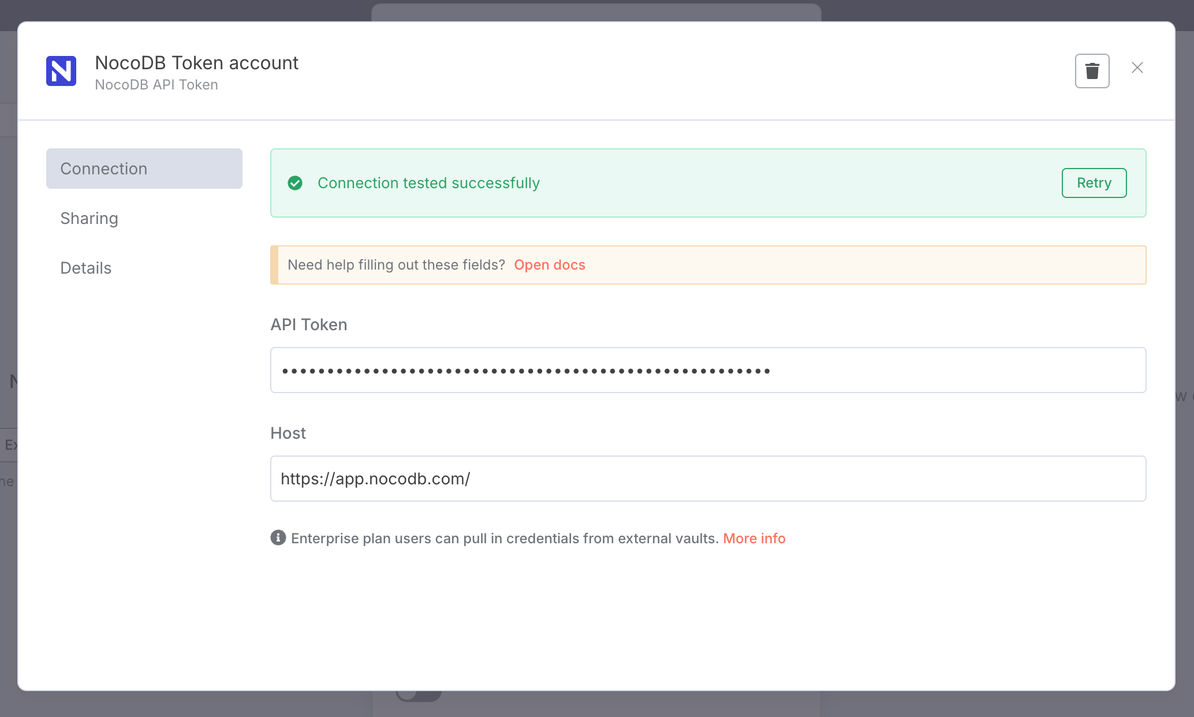The width and height of the screenshot is (1194, 717).
Task: Click 'Need help filling out these fields?' text
Action: [x=396, y=265]
